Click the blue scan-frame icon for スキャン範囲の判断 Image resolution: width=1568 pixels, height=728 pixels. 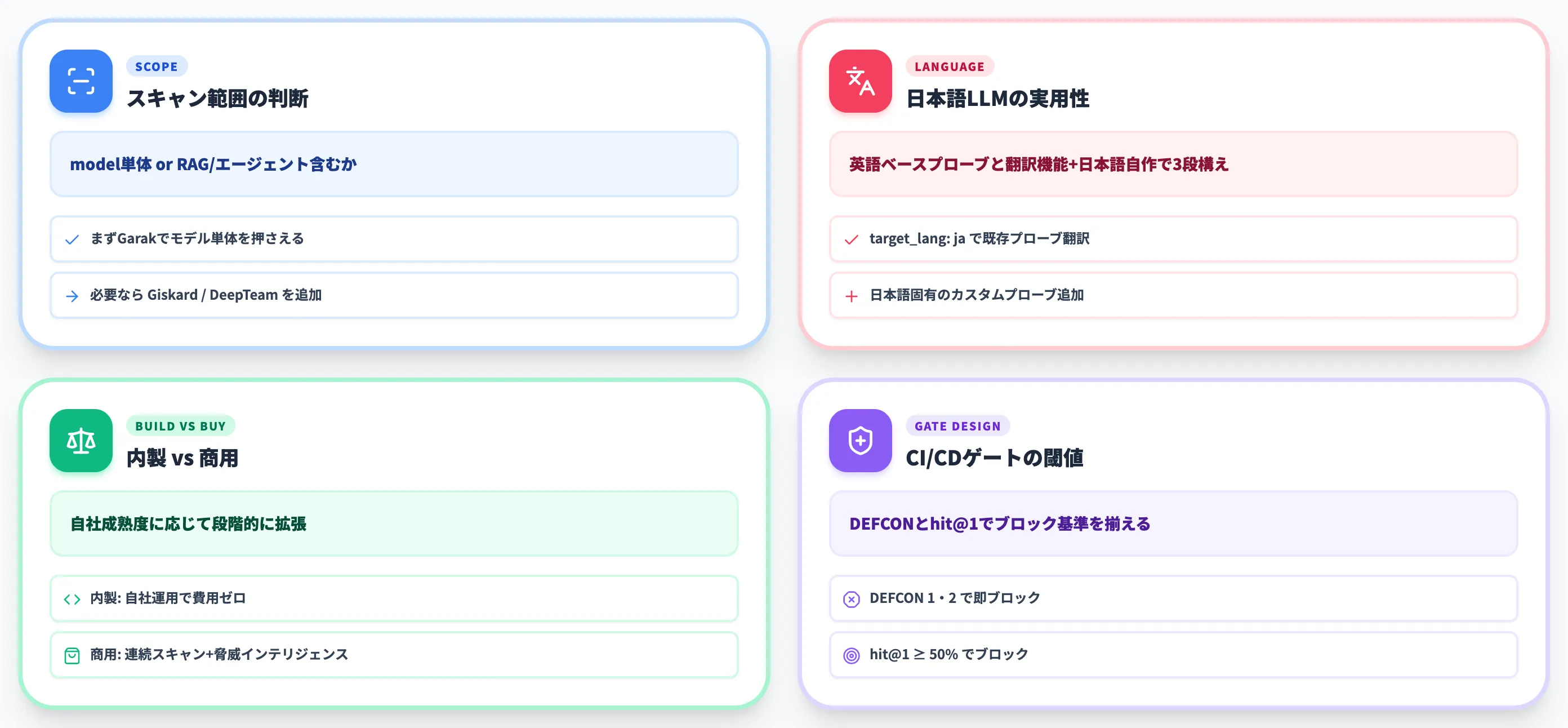coord(81,81)
